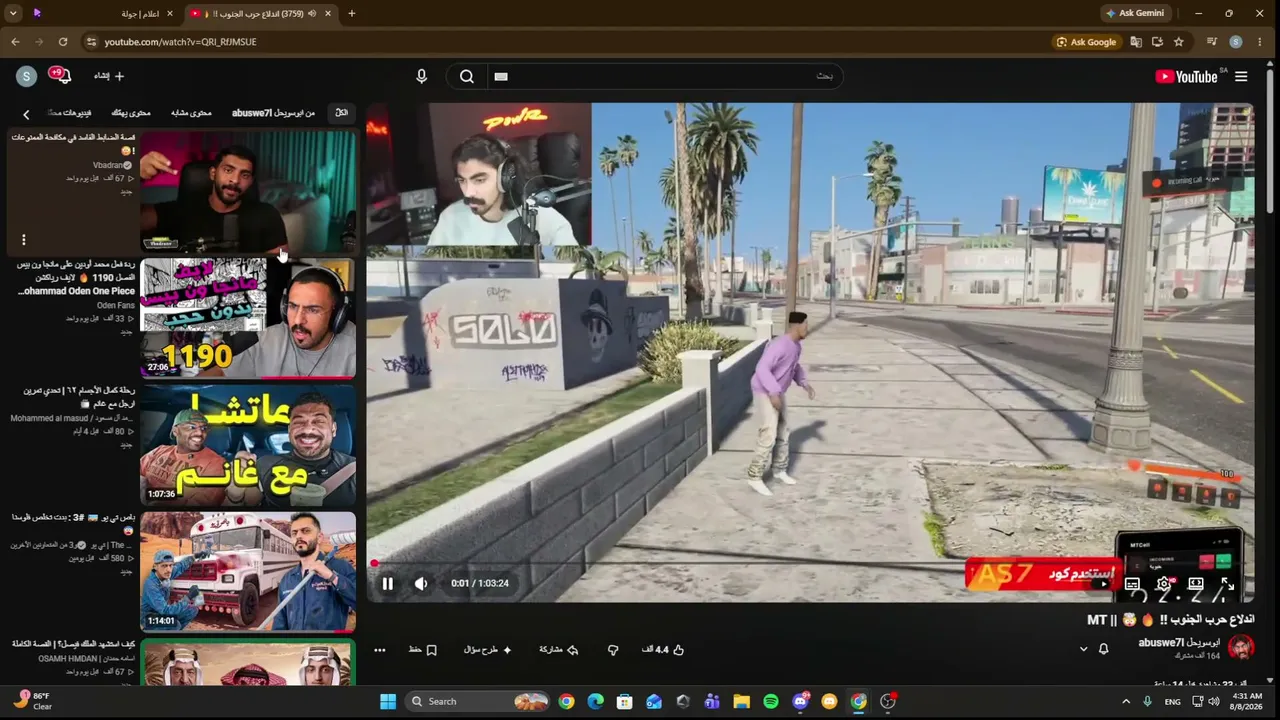Mute the YouTube tab audio indicator

pyautogui.click(x=312, y=14)
